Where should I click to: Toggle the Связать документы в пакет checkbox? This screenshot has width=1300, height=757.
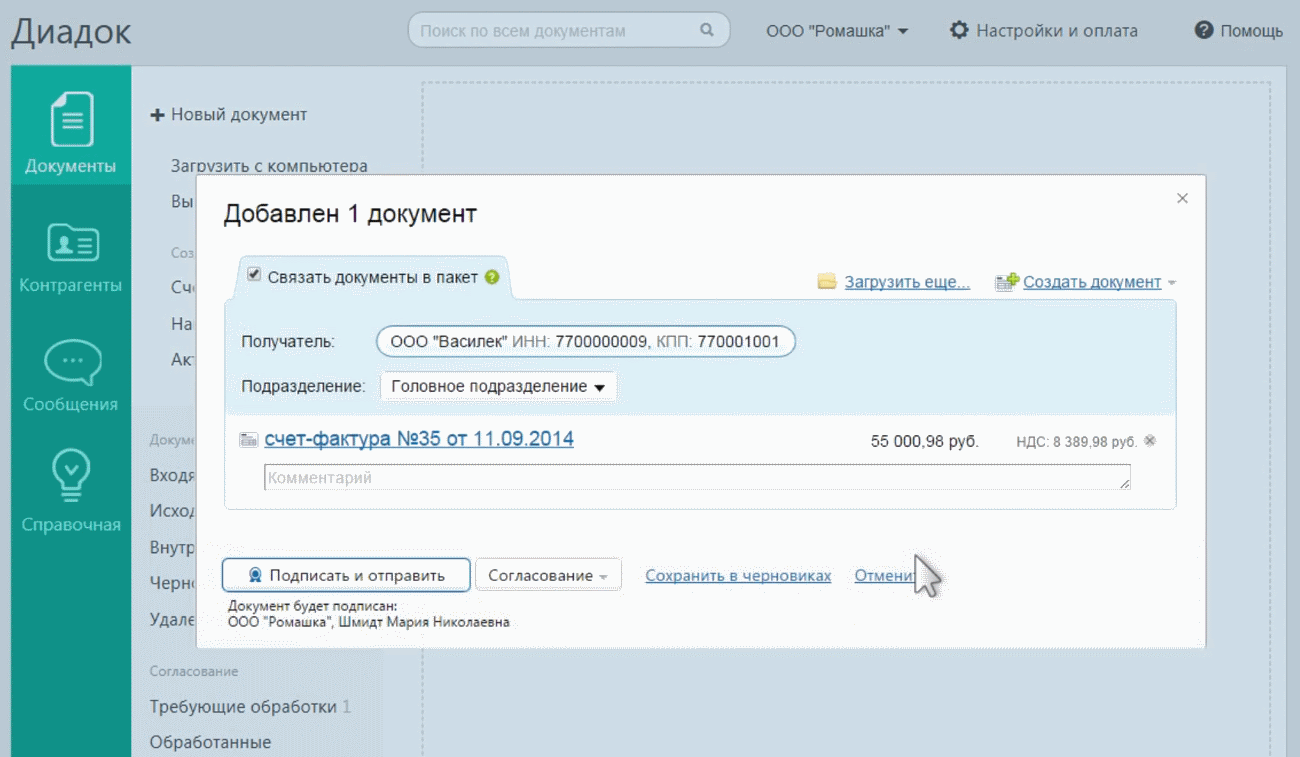[x=254, y=275]
